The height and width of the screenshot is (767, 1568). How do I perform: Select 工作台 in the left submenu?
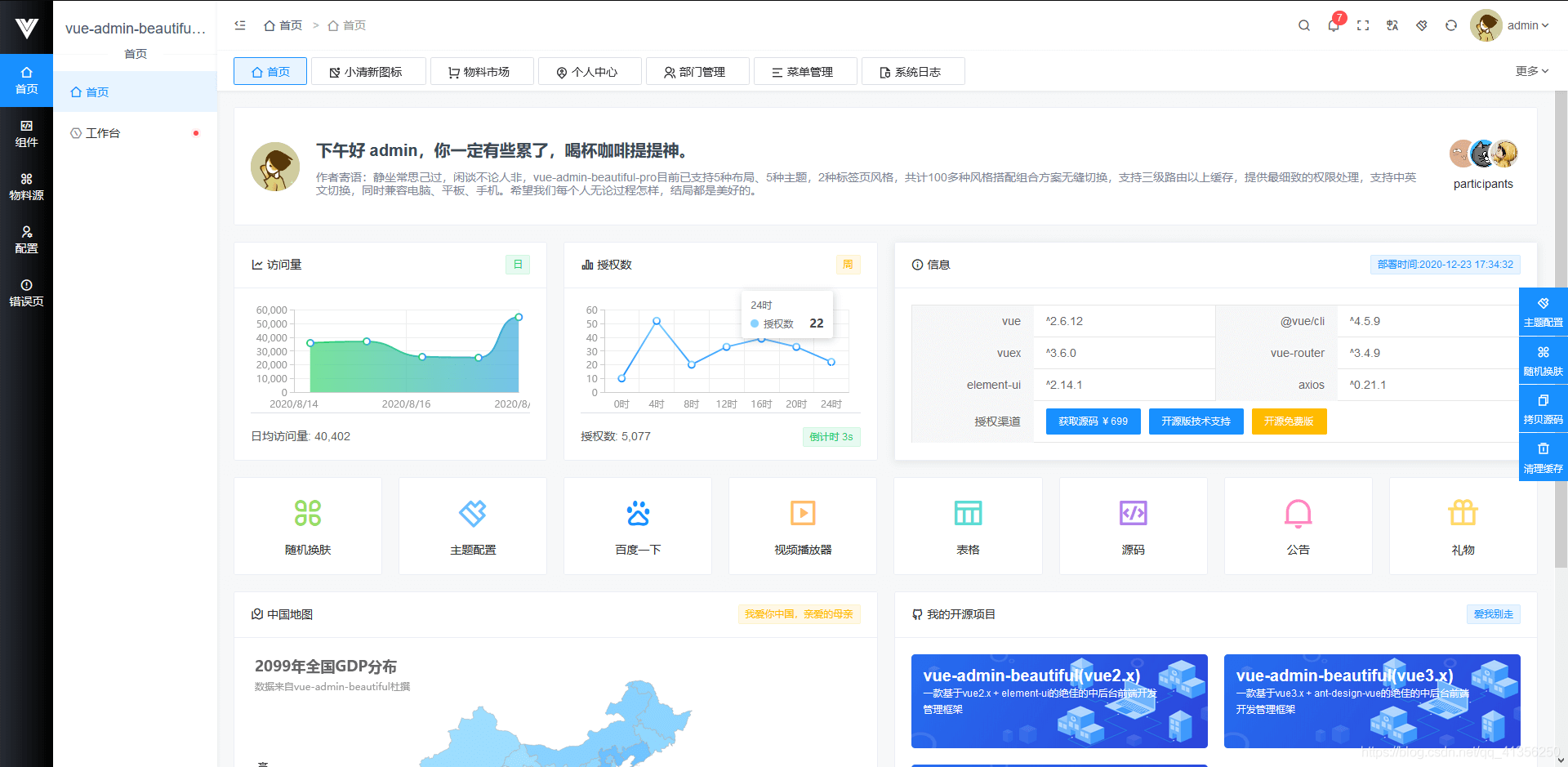tap(103, 132)
